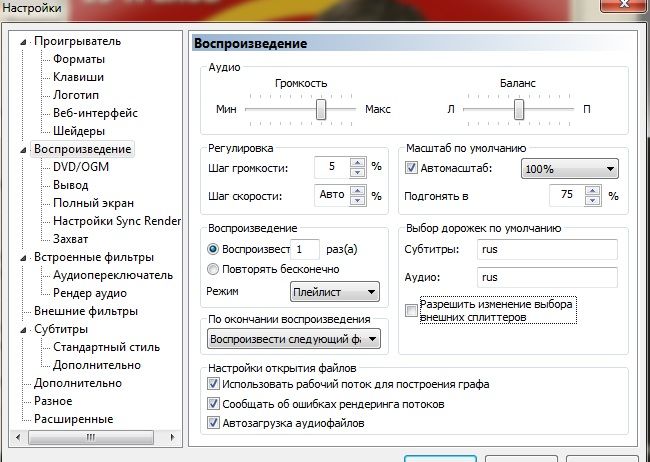
Task: Click the Громкость volume slider handle
Action: point(321,108)
